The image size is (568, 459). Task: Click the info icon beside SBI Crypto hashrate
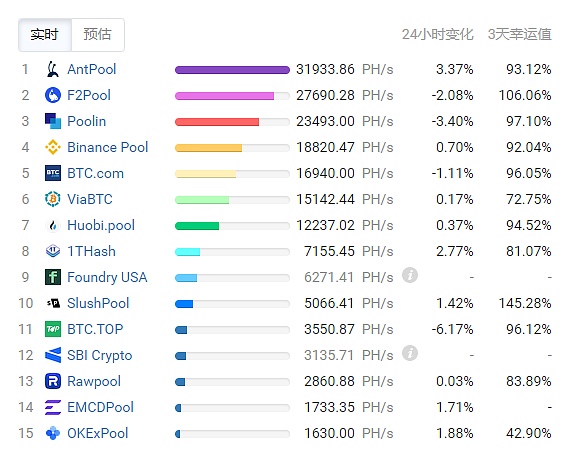pyautogui.click(x=410, y=353)
